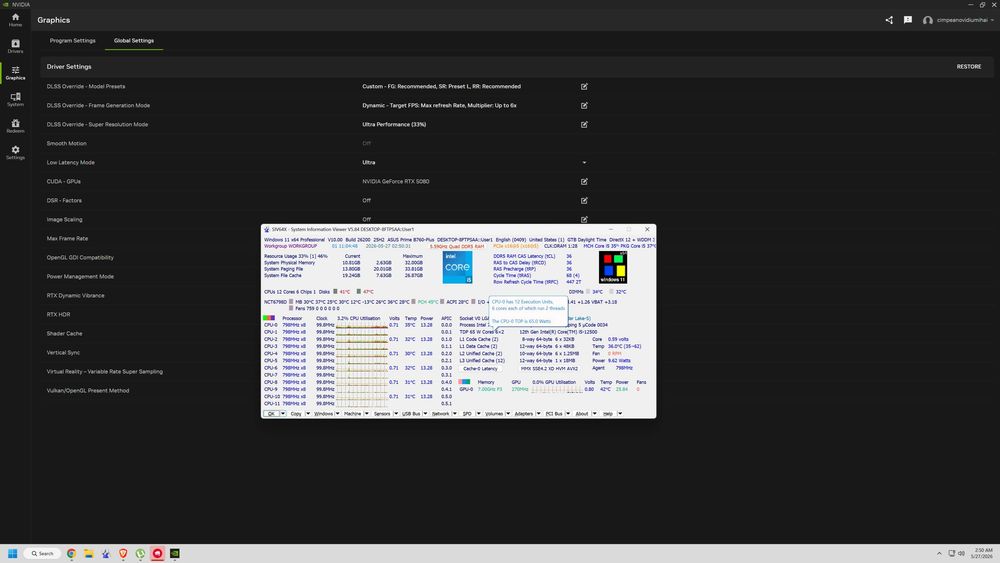Open dropdown arrow next to OK in SIV

283,414
